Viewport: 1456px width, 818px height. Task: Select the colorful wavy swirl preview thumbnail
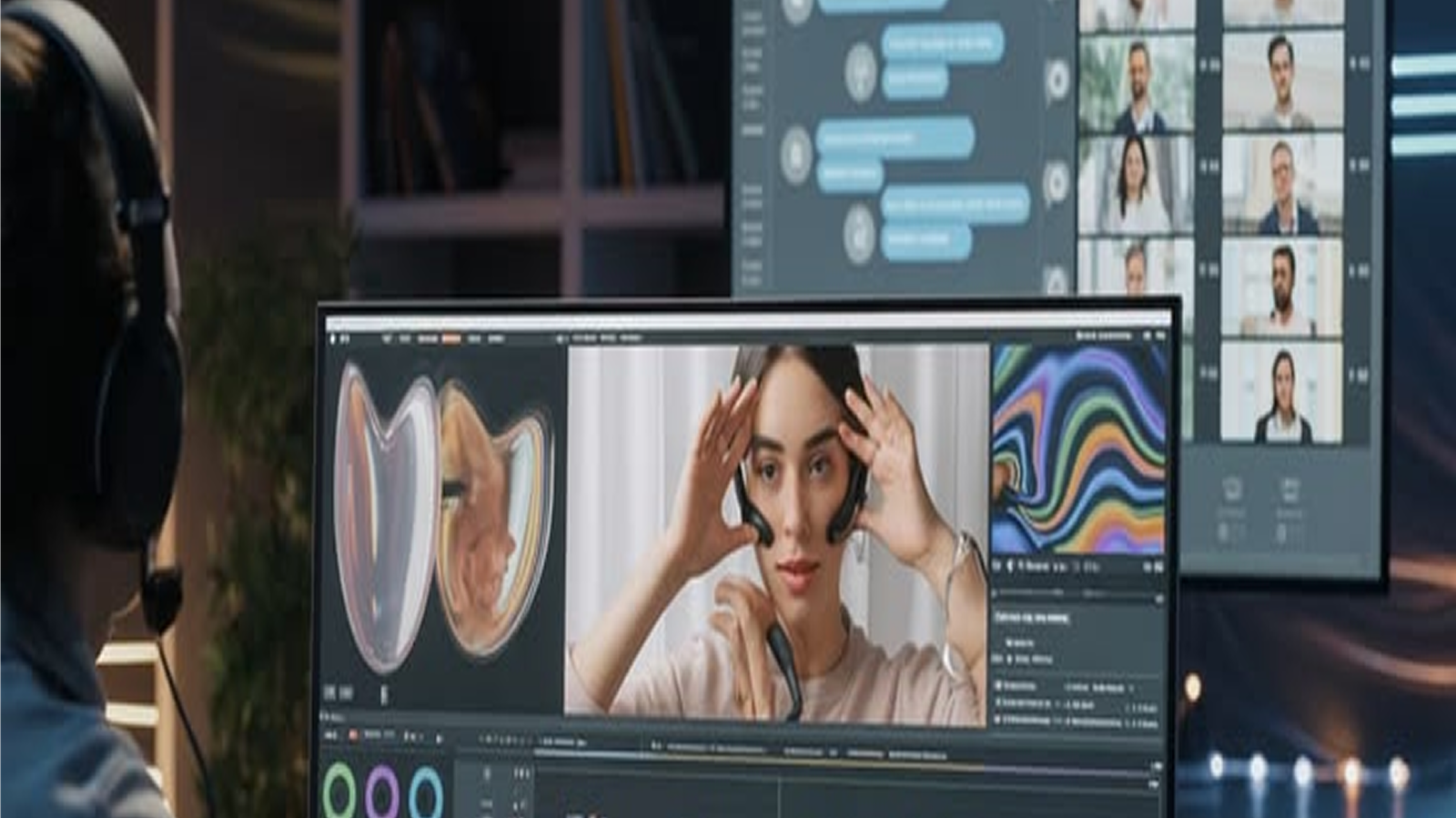[1078, 449]
